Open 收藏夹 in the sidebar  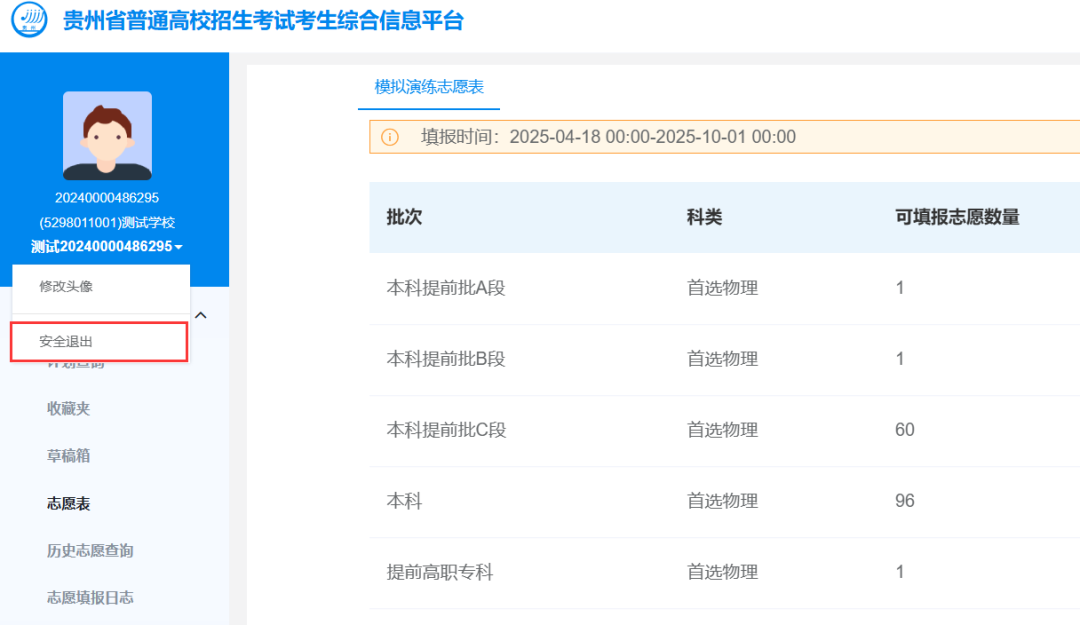[x=67, y=408]
